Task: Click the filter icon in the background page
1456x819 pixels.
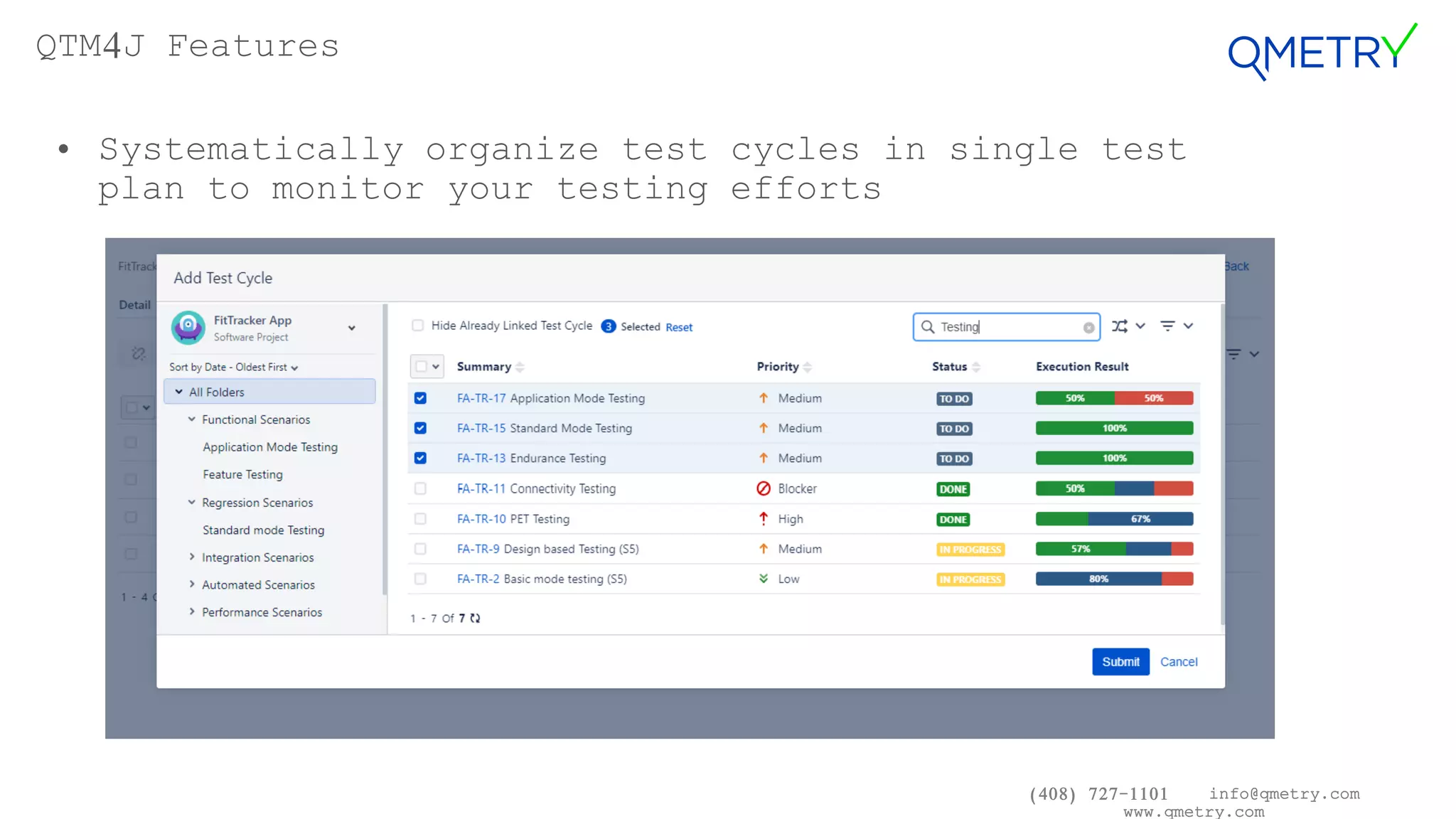Action: 1234,354
